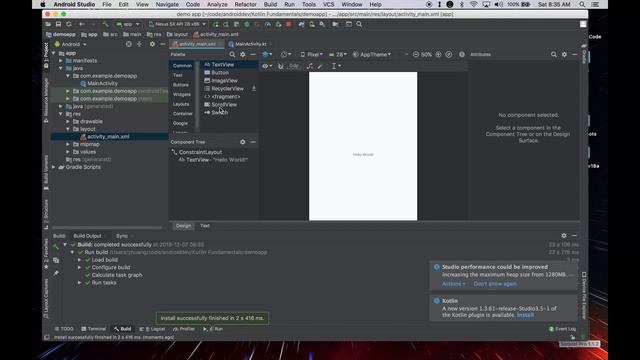Toggle the TODO tool window button

(x=64, y=329)
